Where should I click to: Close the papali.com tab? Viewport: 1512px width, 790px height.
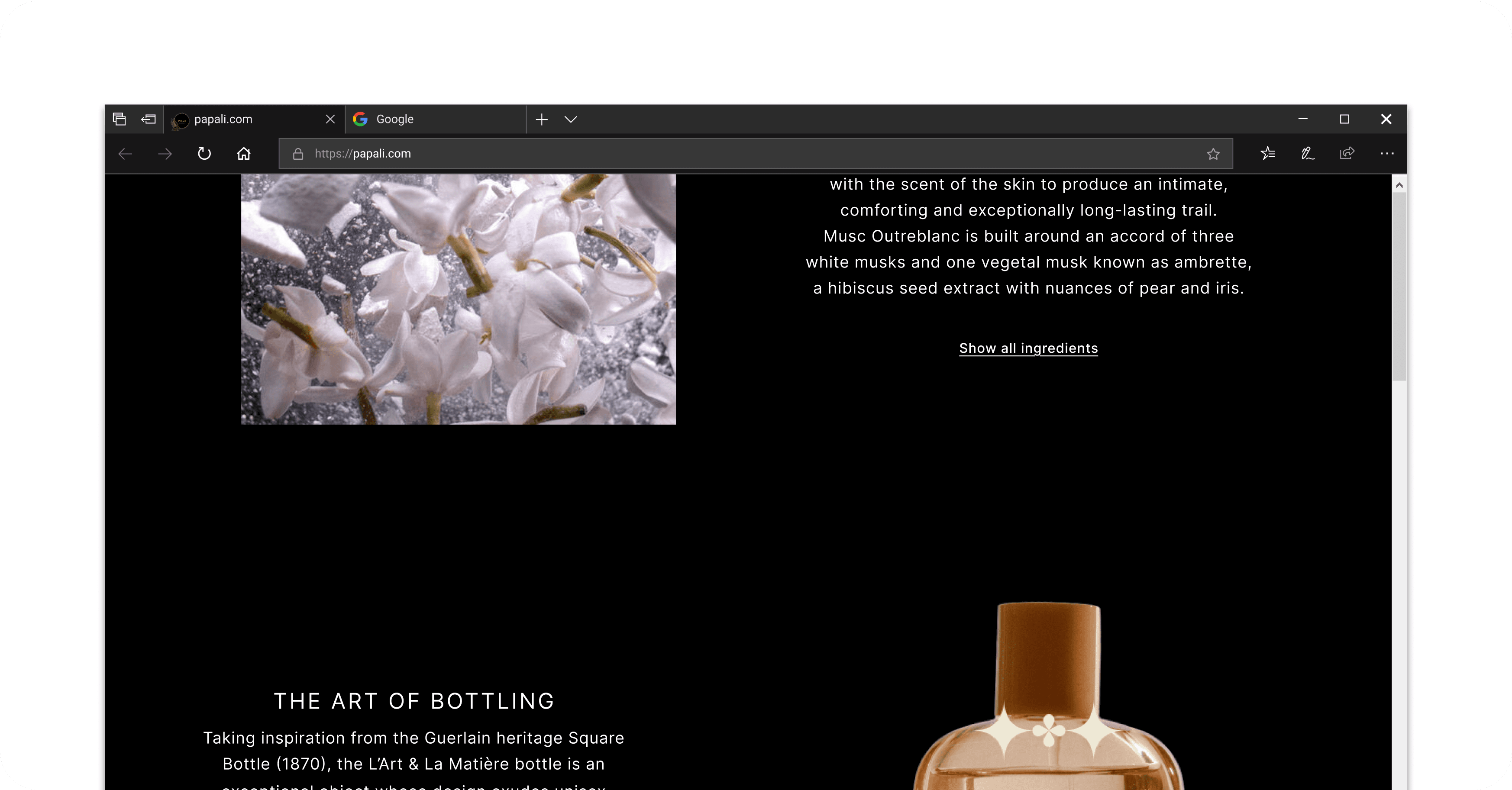tap(330, 119)
